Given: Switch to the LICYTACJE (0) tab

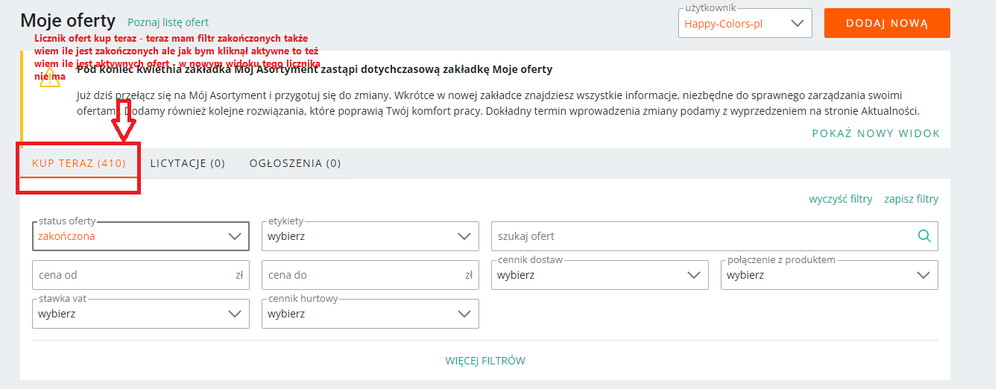Looking at the screenshot, I should tap(188, 164).
